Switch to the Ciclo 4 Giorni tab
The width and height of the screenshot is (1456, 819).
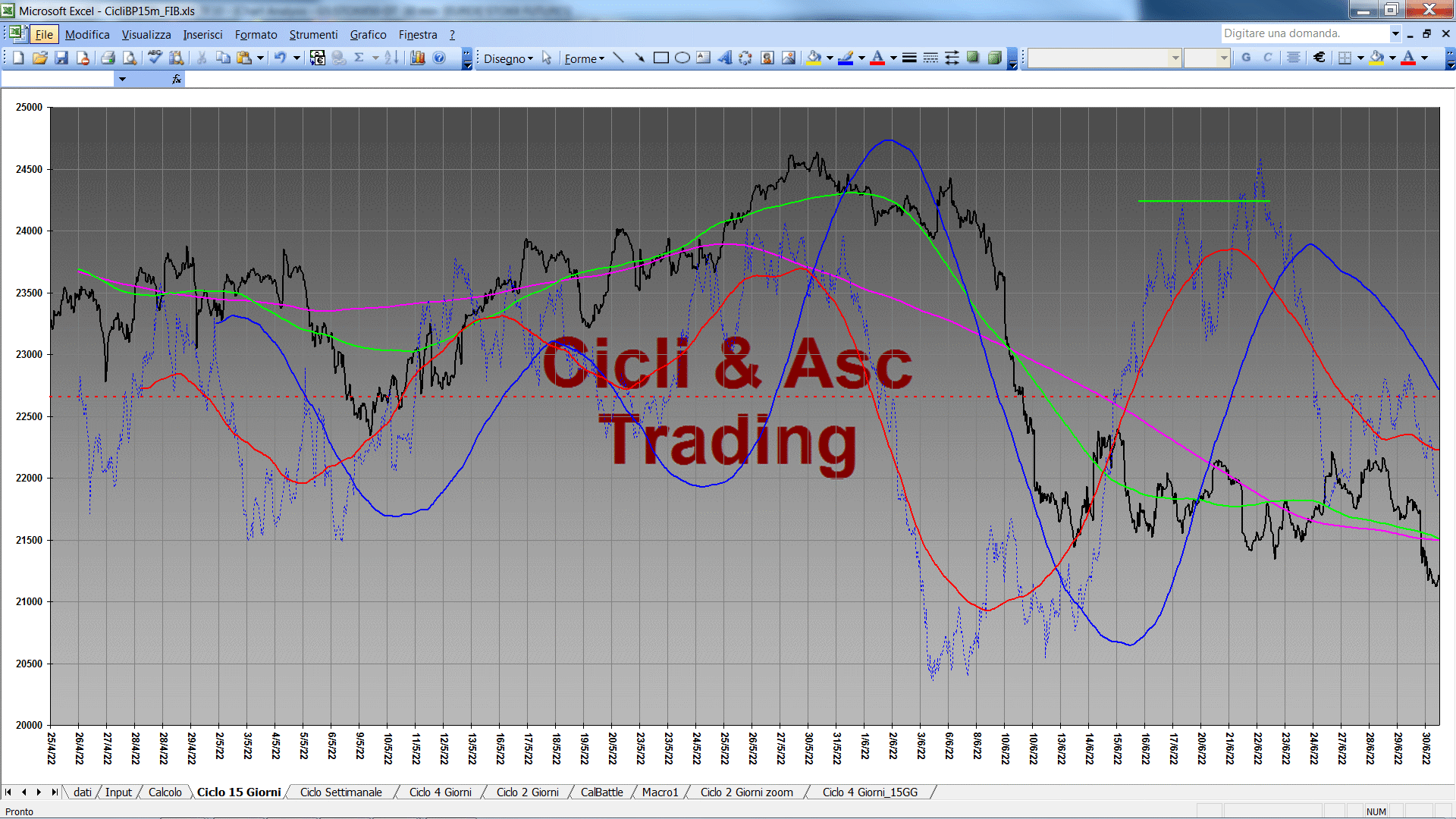click(x=441, y=792)
